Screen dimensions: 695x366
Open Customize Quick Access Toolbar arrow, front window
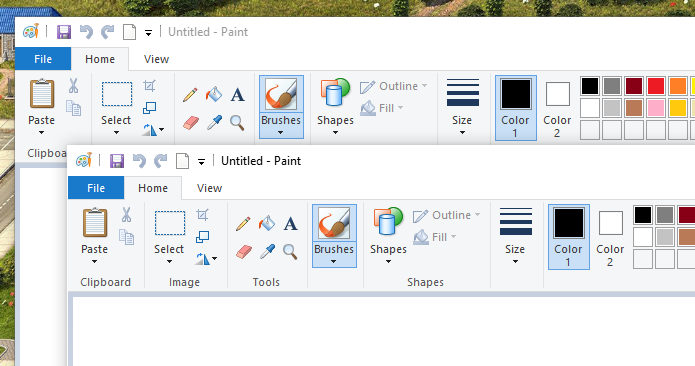[x=201, y=162]
